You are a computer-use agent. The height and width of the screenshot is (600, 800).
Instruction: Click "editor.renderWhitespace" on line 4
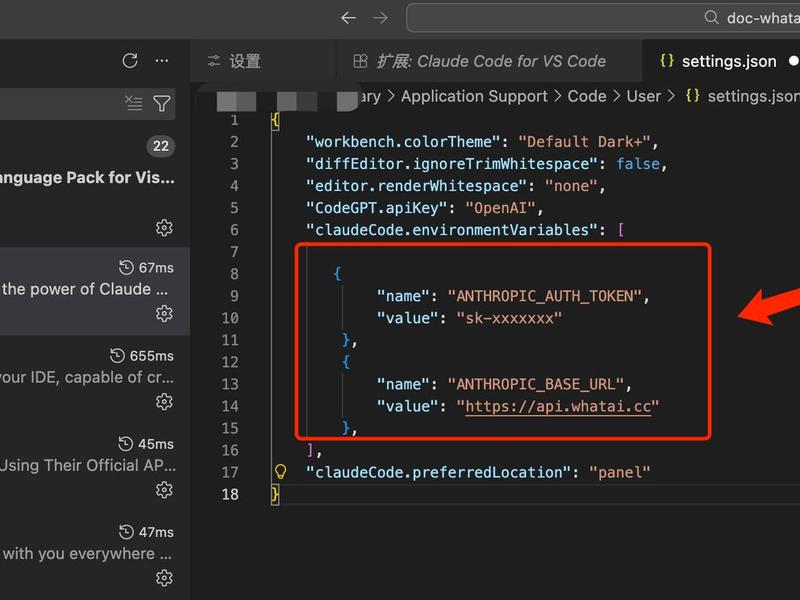click(x=416, y=186)
